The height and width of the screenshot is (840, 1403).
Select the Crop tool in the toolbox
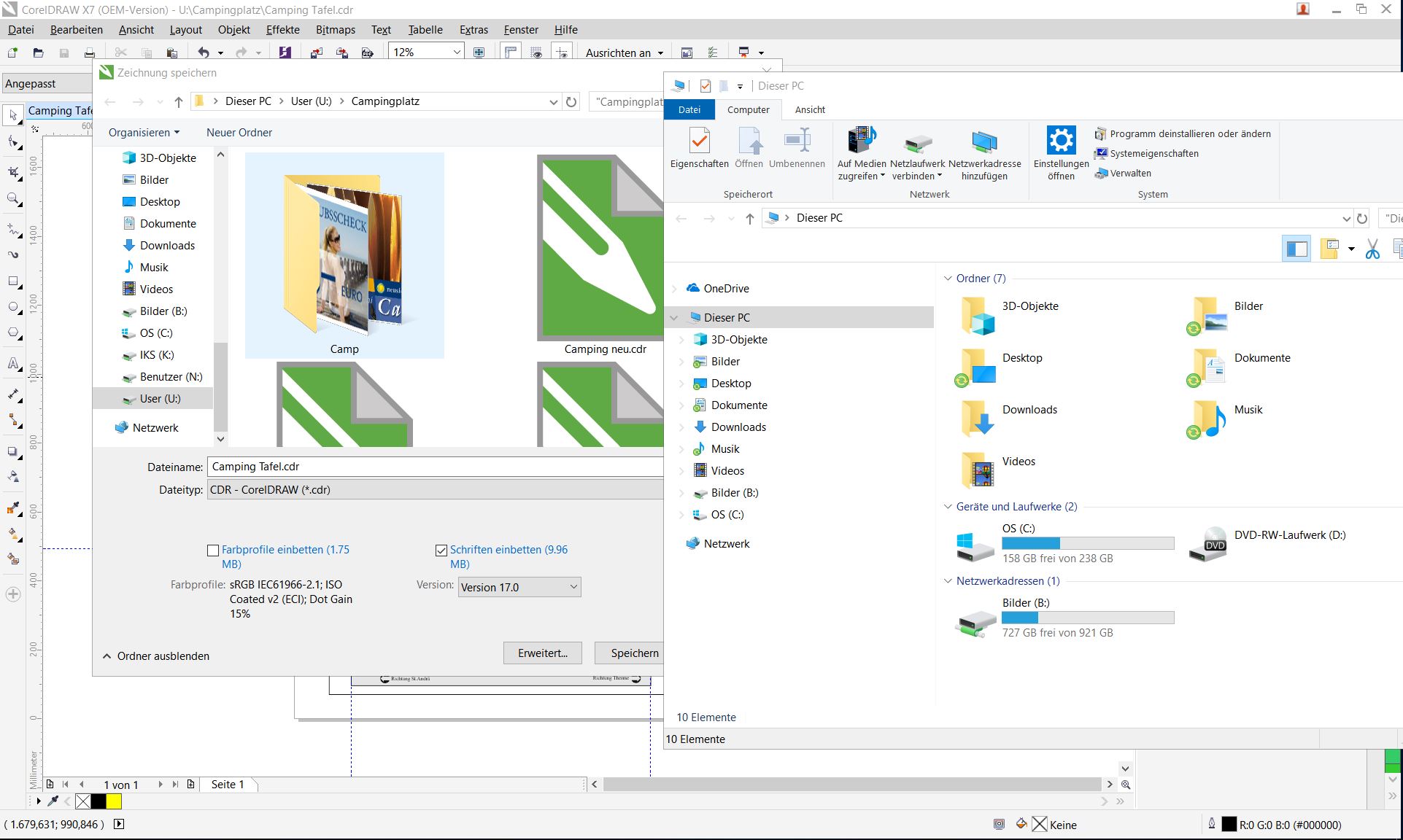pos(13,172)
